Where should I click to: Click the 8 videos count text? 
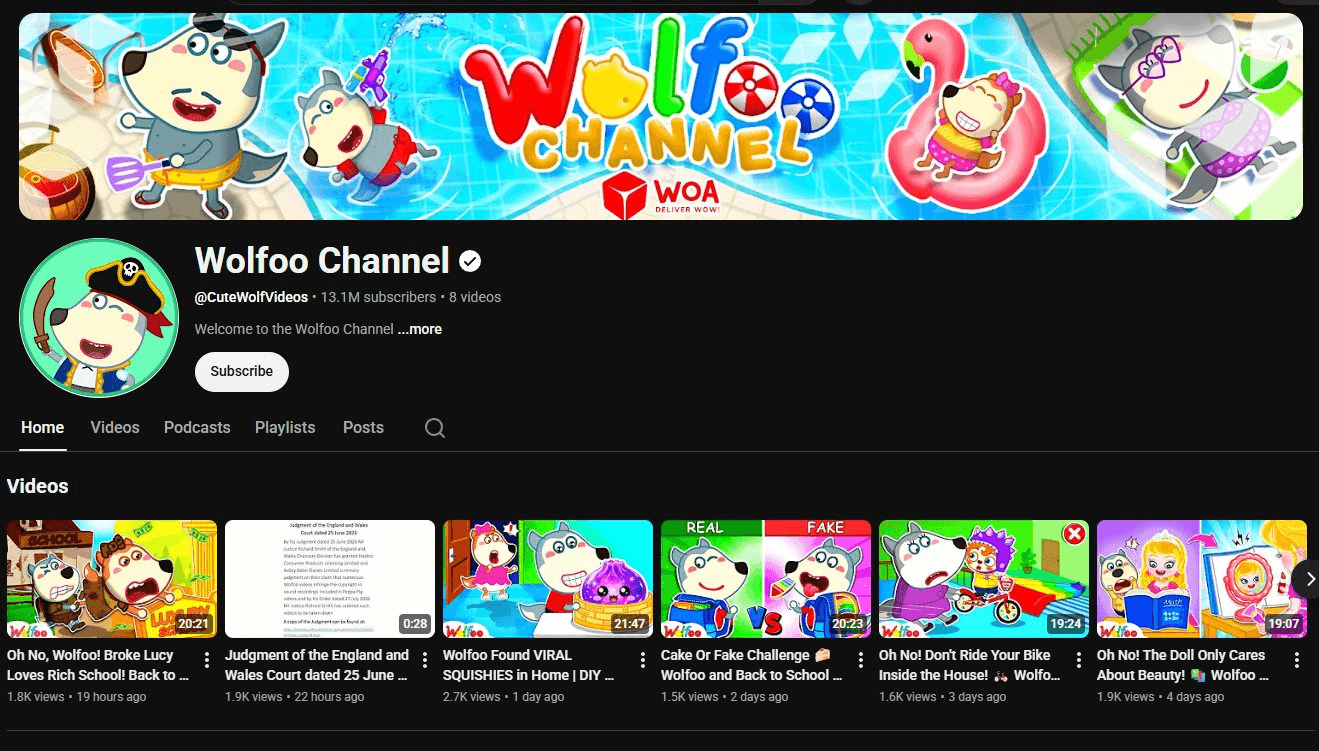point(475,297)
